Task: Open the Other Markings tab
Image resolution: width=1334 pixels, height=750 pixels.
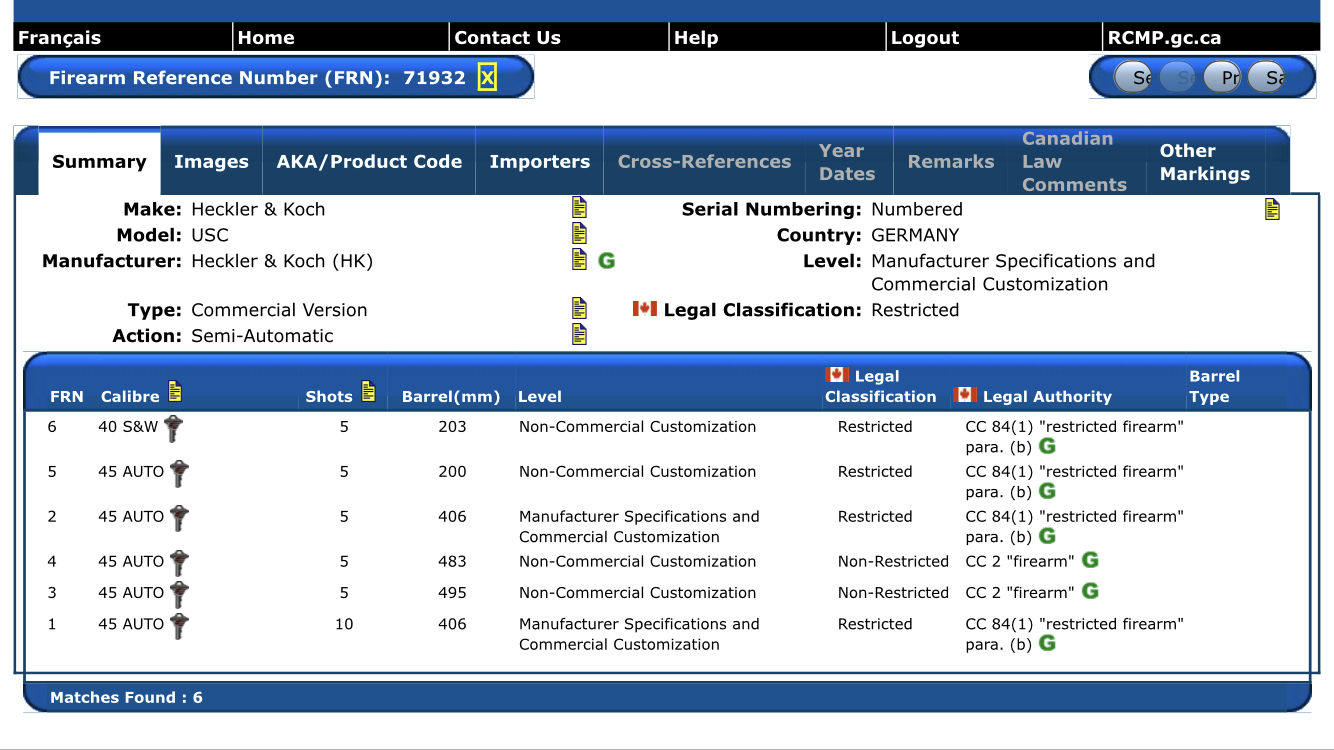Action: 1204,162
